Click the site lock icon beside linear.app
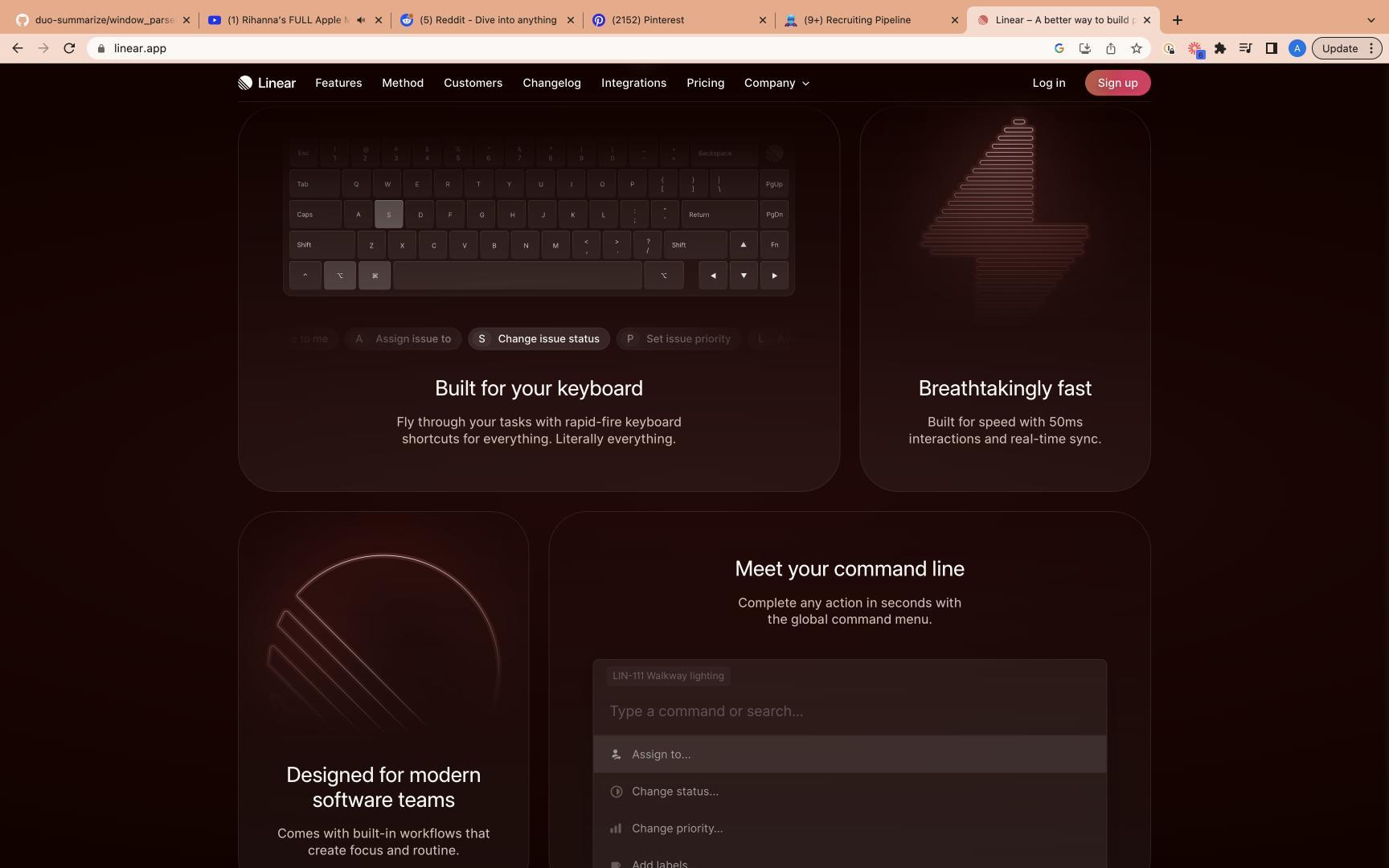The width and height of the screenshot is (1389, 868). (x=100, y=48)
